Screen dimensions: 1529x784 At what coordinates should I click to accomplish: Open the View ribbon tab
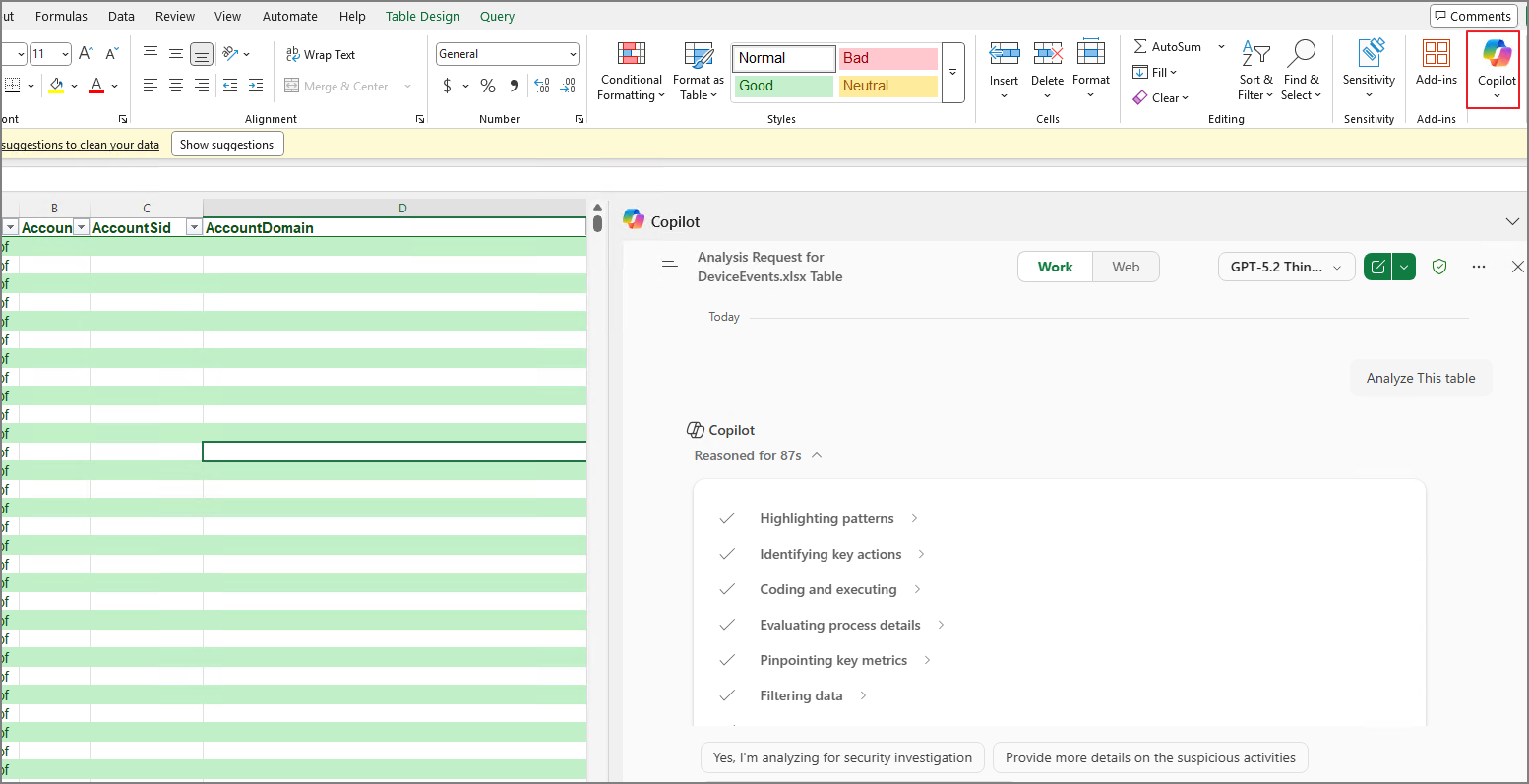point(227,16)
